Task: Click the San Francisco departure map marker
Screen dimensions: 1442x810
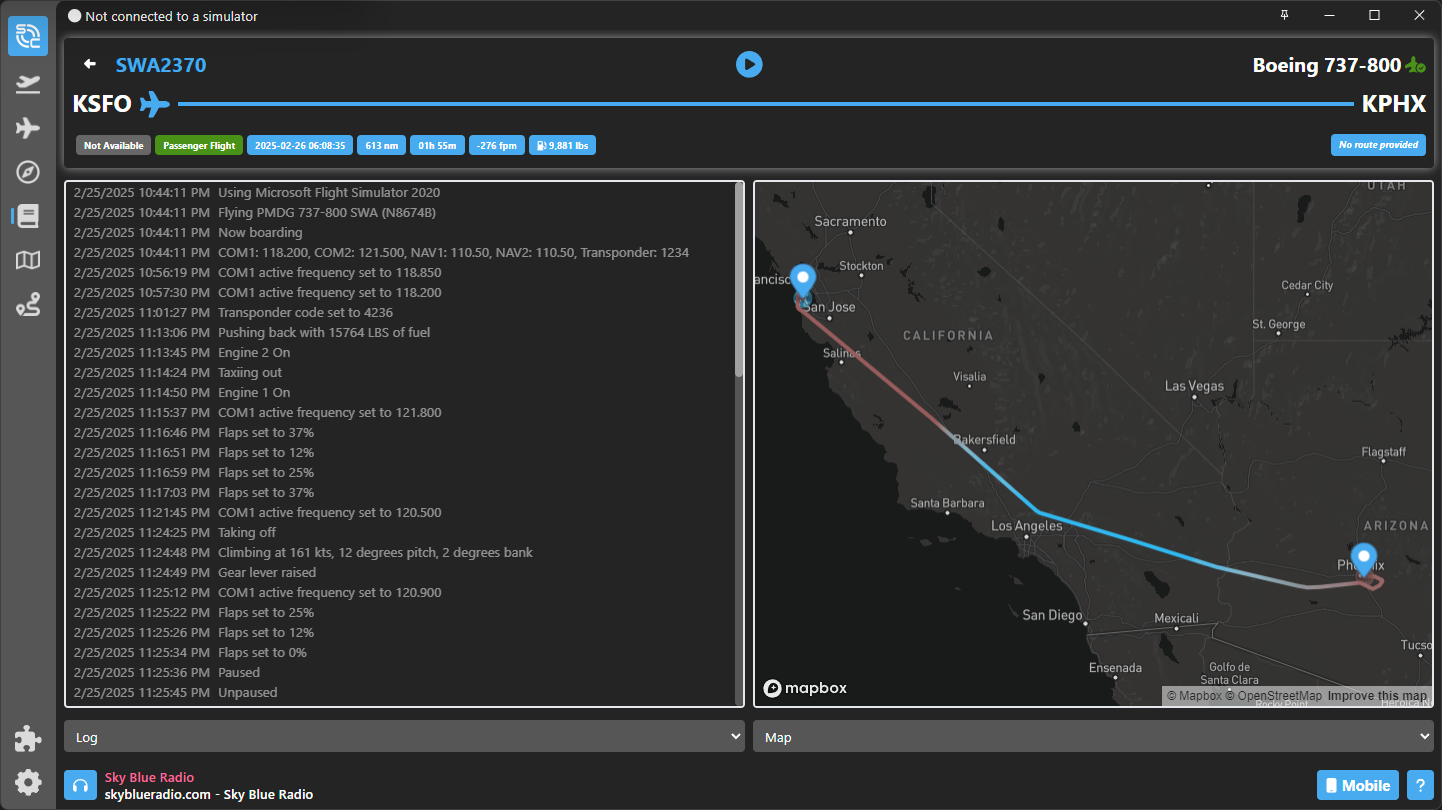Action: click(x=802, y=280)
